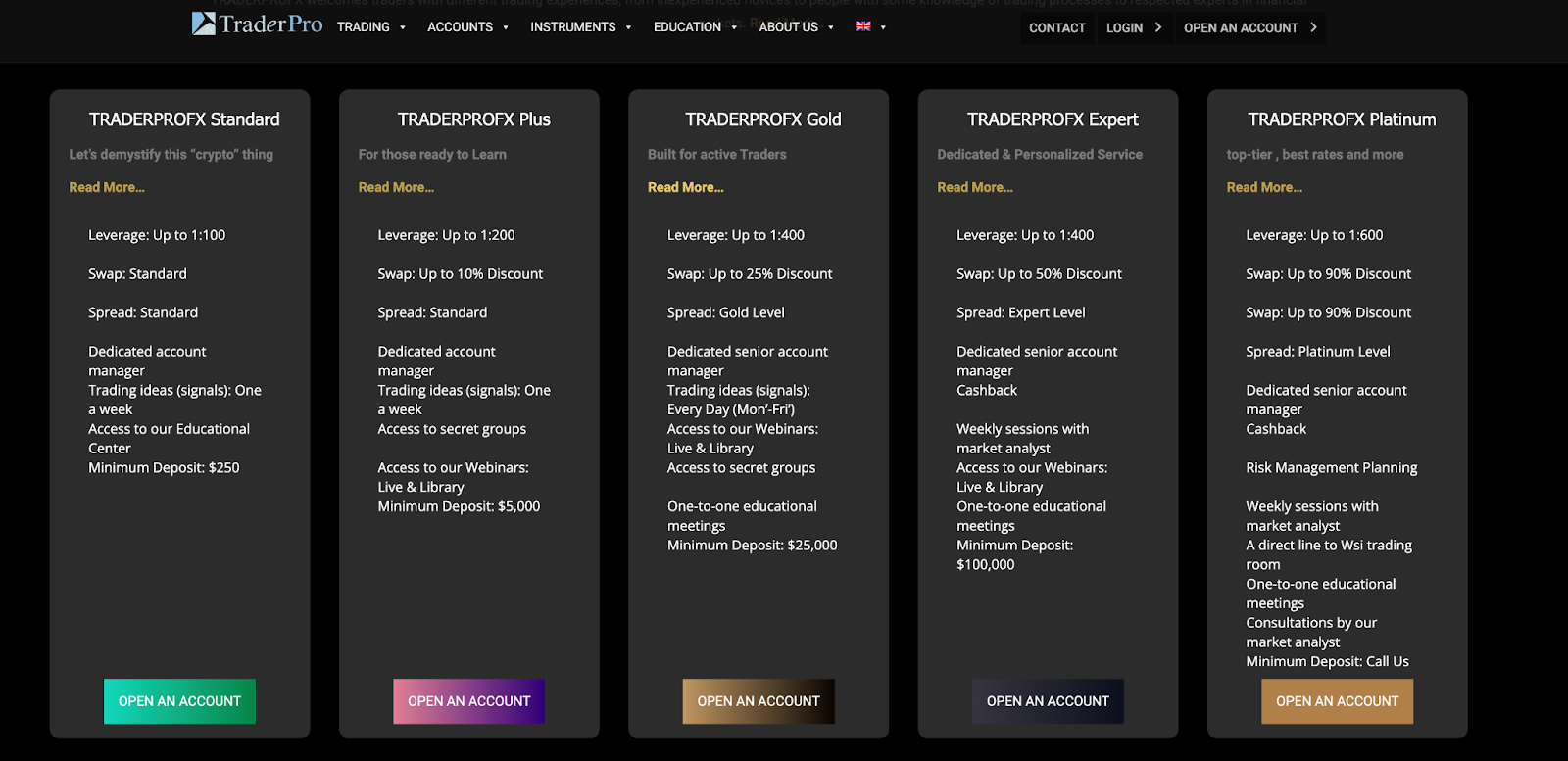Expand the About Us menu arrow
This screenshot has width=1568, height=761.
(831, 27)
